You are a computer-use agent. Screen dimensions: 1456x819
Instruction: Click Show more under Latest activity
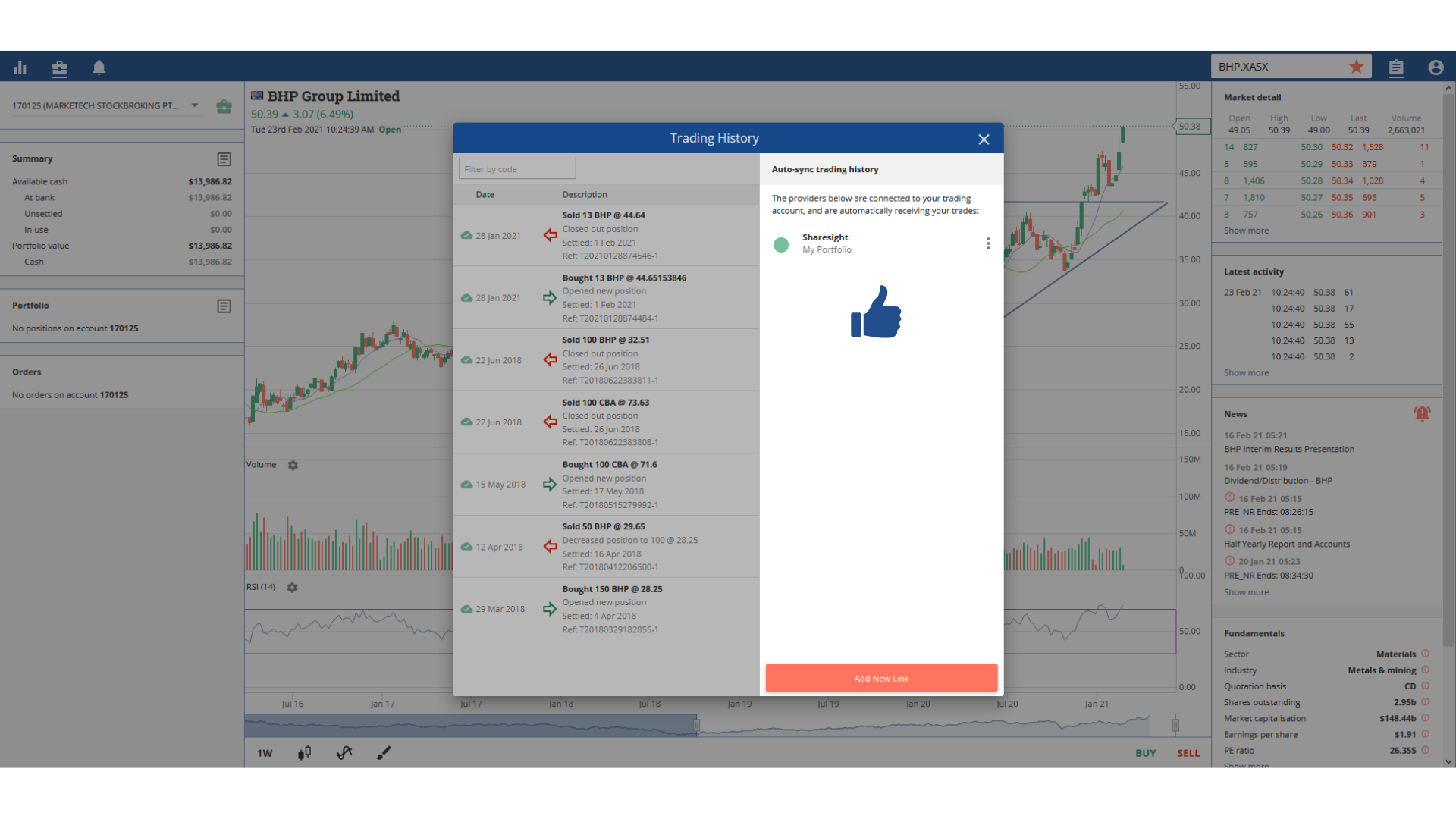pos(1245,373)
